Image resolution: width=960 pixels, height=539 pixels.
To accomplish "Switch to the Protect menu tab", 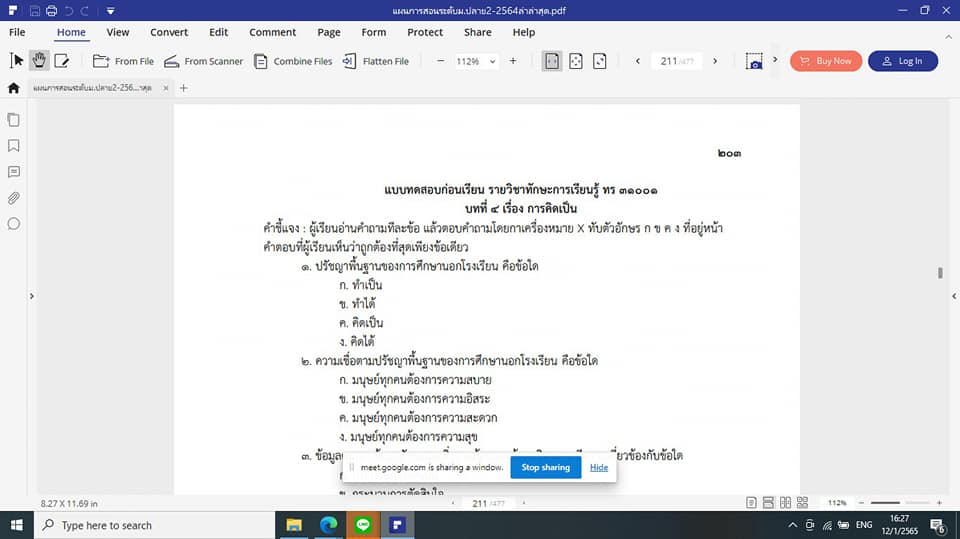I will click(425, 32).
